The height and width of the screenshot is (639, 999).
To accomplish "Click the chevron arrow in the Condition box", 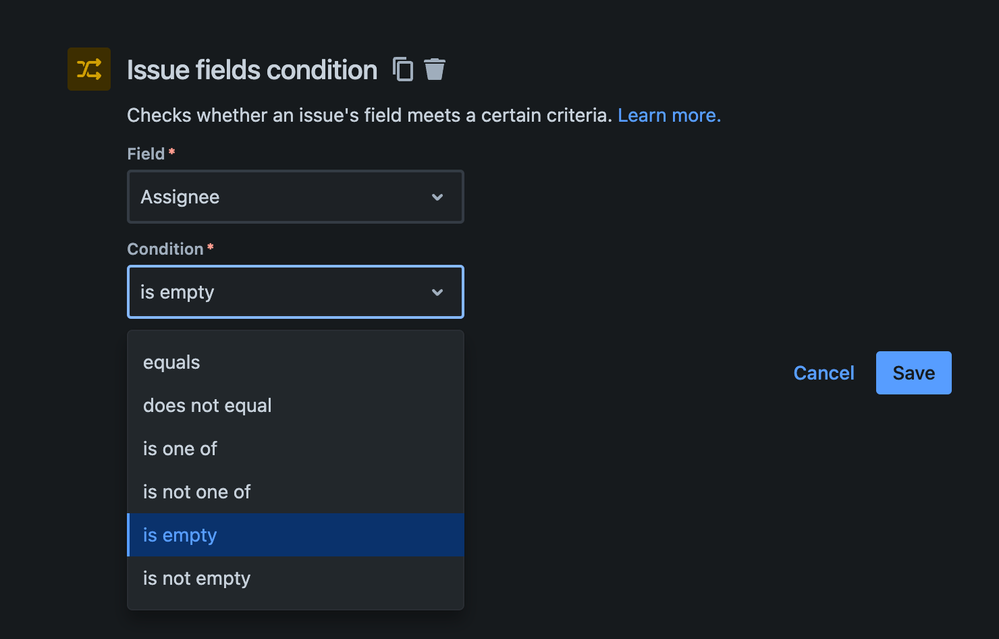I will 437,292.
